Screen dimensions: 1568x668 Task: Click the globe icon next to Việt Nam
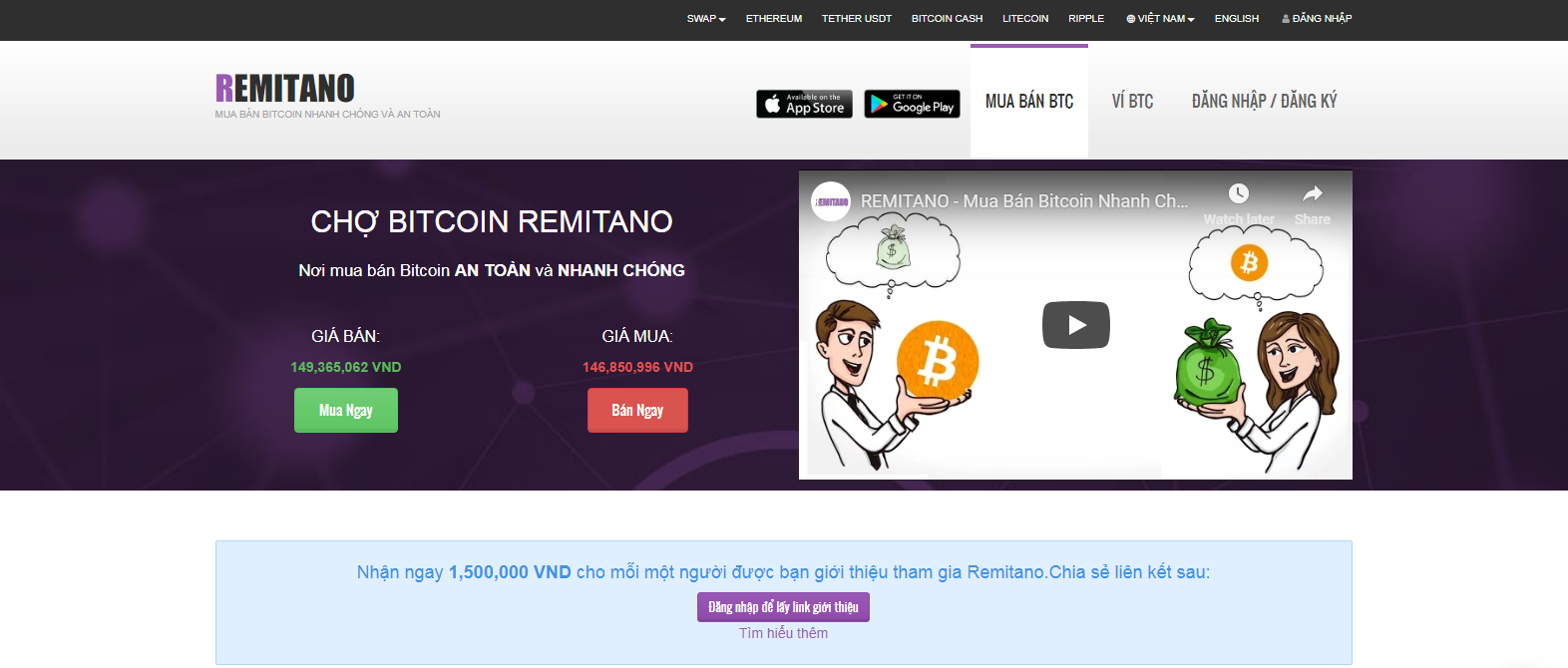pos(1130,19)
